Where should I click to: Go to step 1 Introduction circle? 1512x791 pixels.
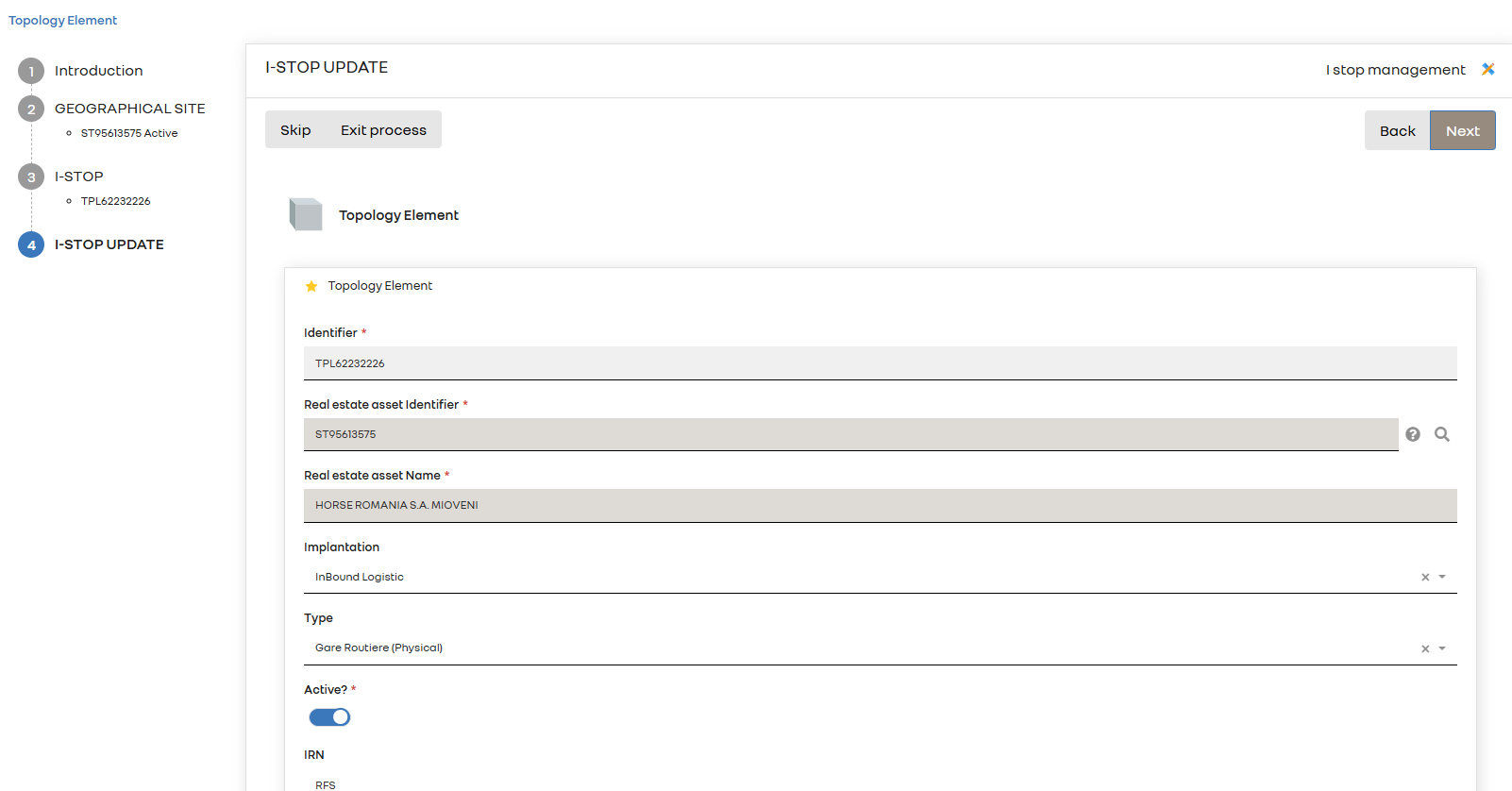31,71
